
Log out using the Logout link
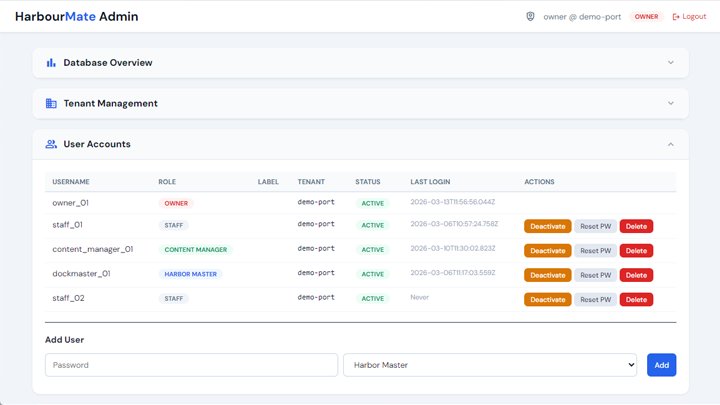click(689, 17)
